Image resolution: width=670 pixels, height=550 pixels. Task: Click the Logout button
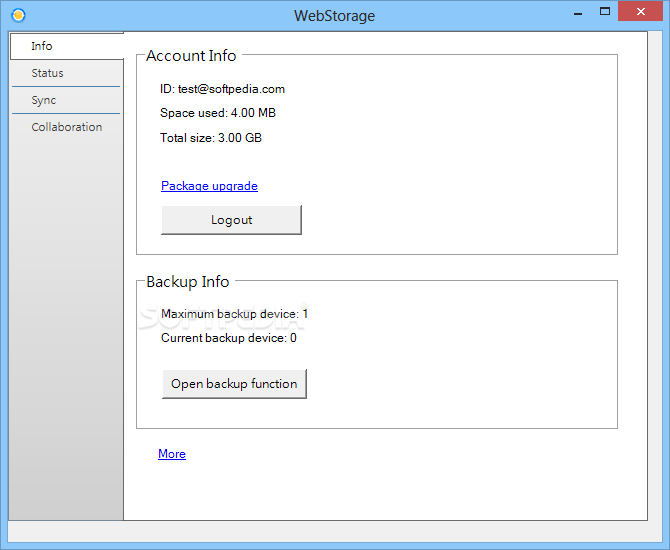coord(231,220)
